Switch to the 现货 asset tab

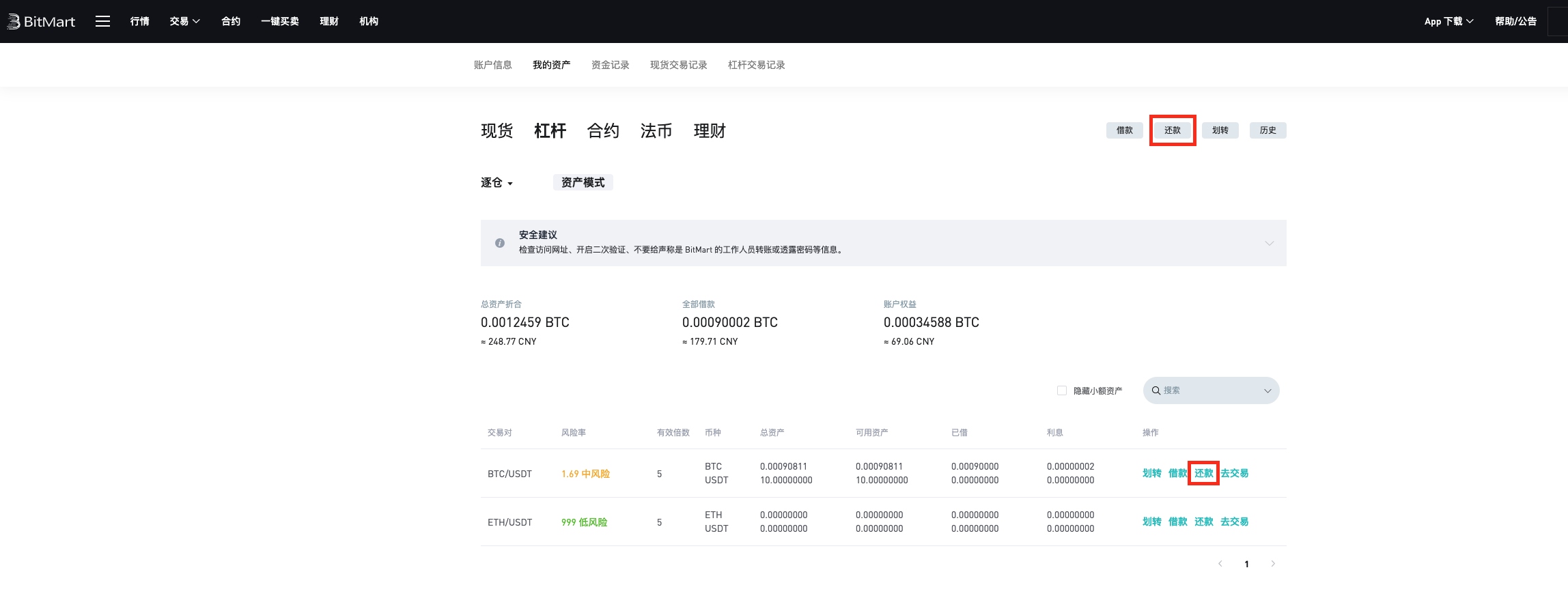[x=496, y=130]
